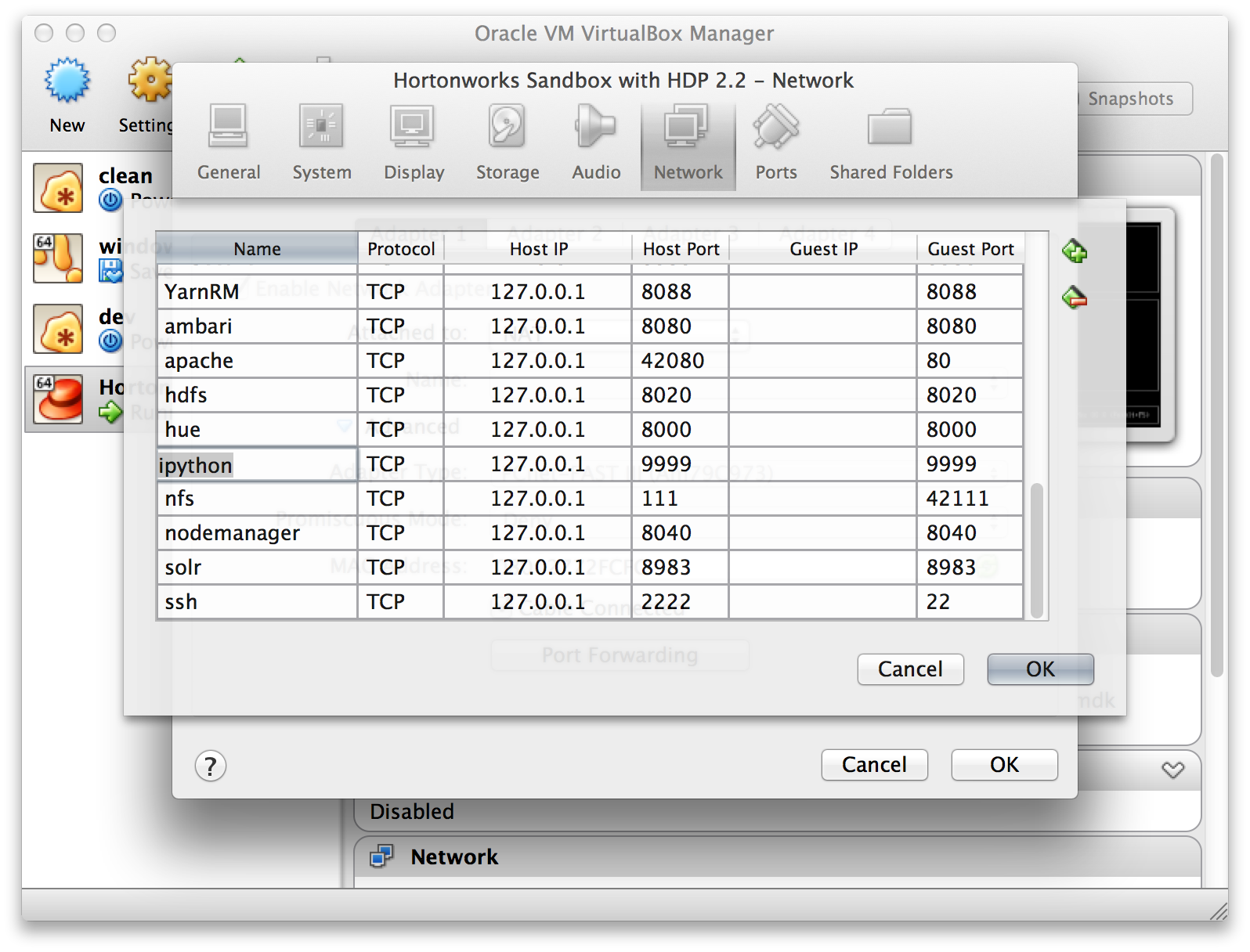Select the hue rule name cell
1250x952 pixels.
(x=257, y=429)
